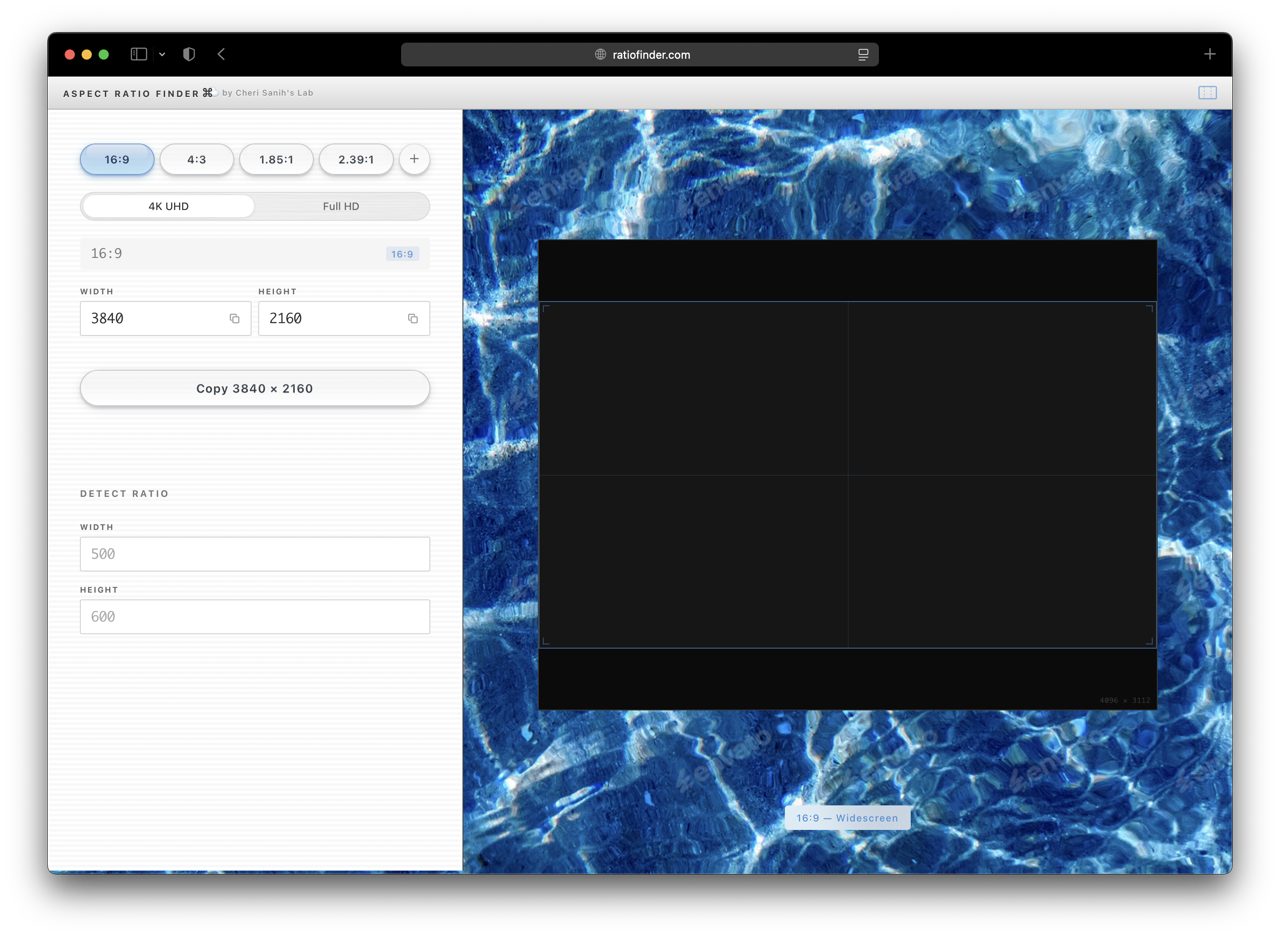Image resolution: width=1280 pixels, height=937 pixels.
Task: Click the 16:9 ratio input field
Action: (x=255, y=254)
